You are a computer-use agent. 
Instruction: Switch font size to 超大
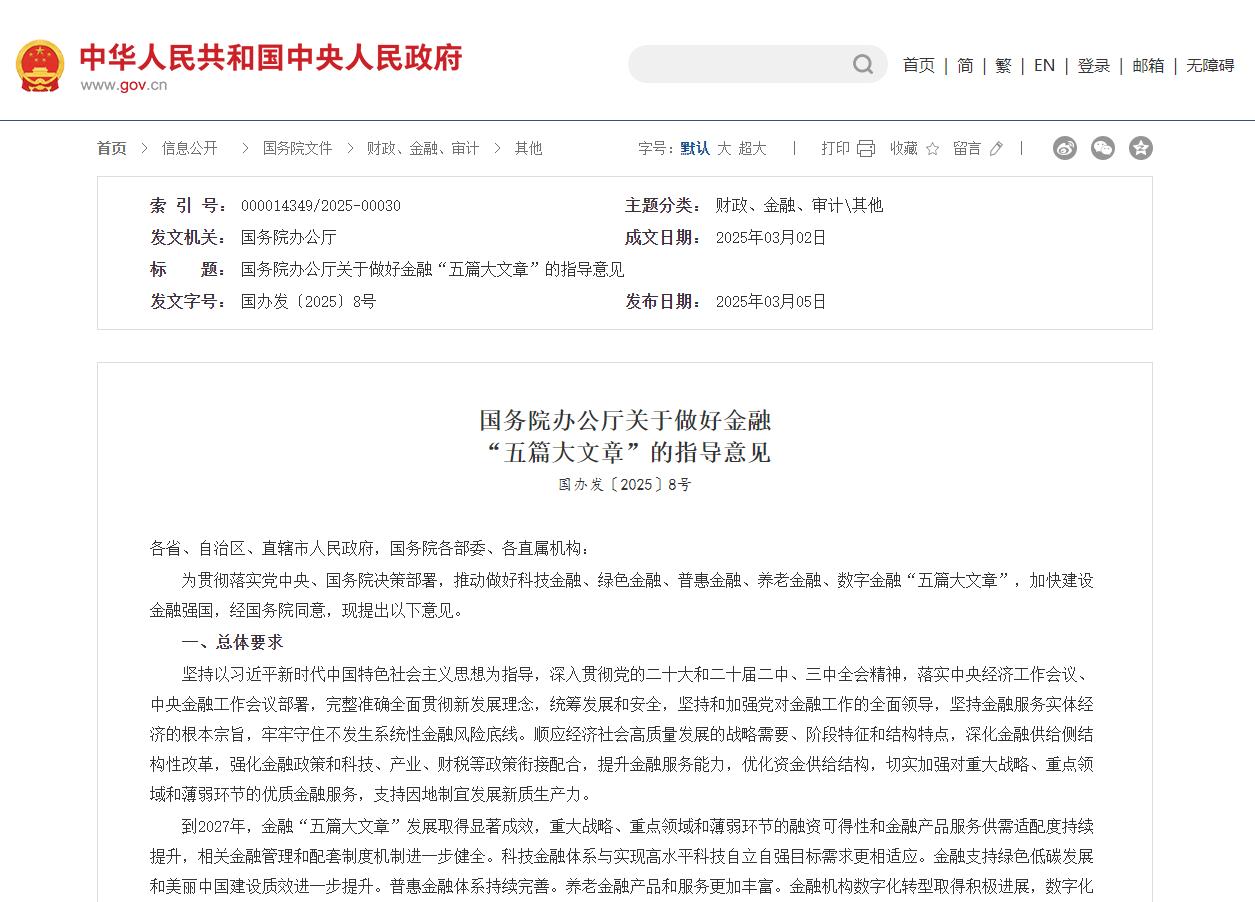[x=752, y=148]
